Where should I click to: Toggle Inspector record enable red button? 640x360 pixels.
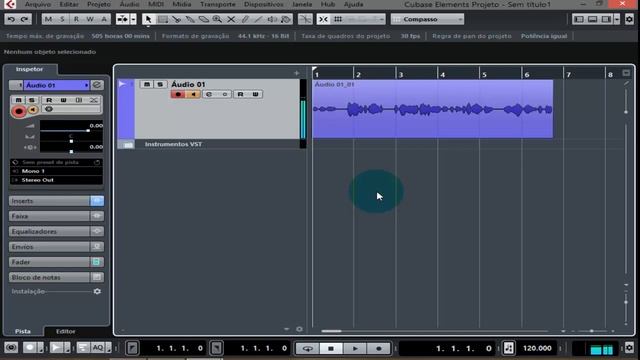coord(18,111)
